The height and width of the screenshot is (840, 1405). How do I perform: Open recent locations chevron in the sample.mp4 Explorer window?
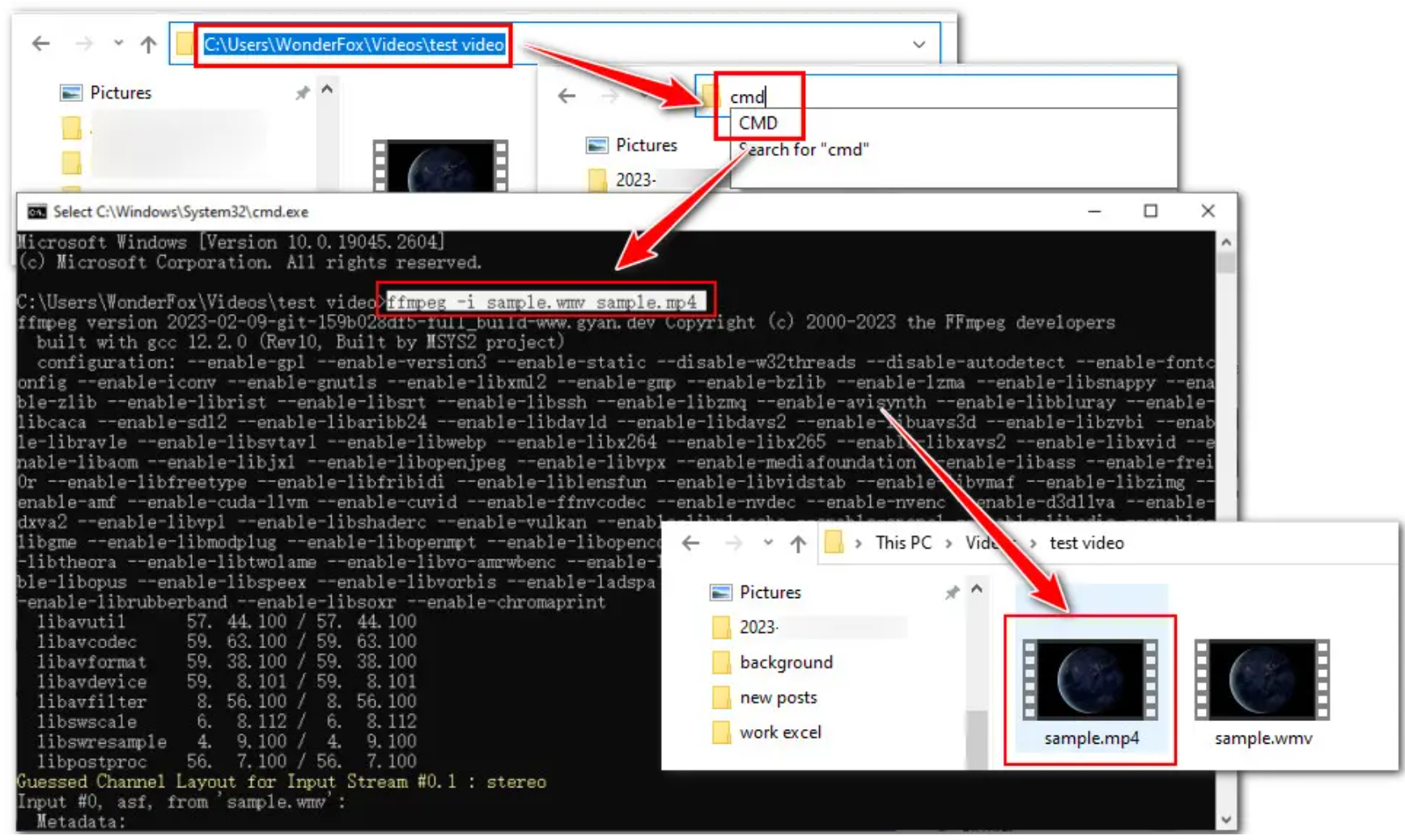click(768, 542)
